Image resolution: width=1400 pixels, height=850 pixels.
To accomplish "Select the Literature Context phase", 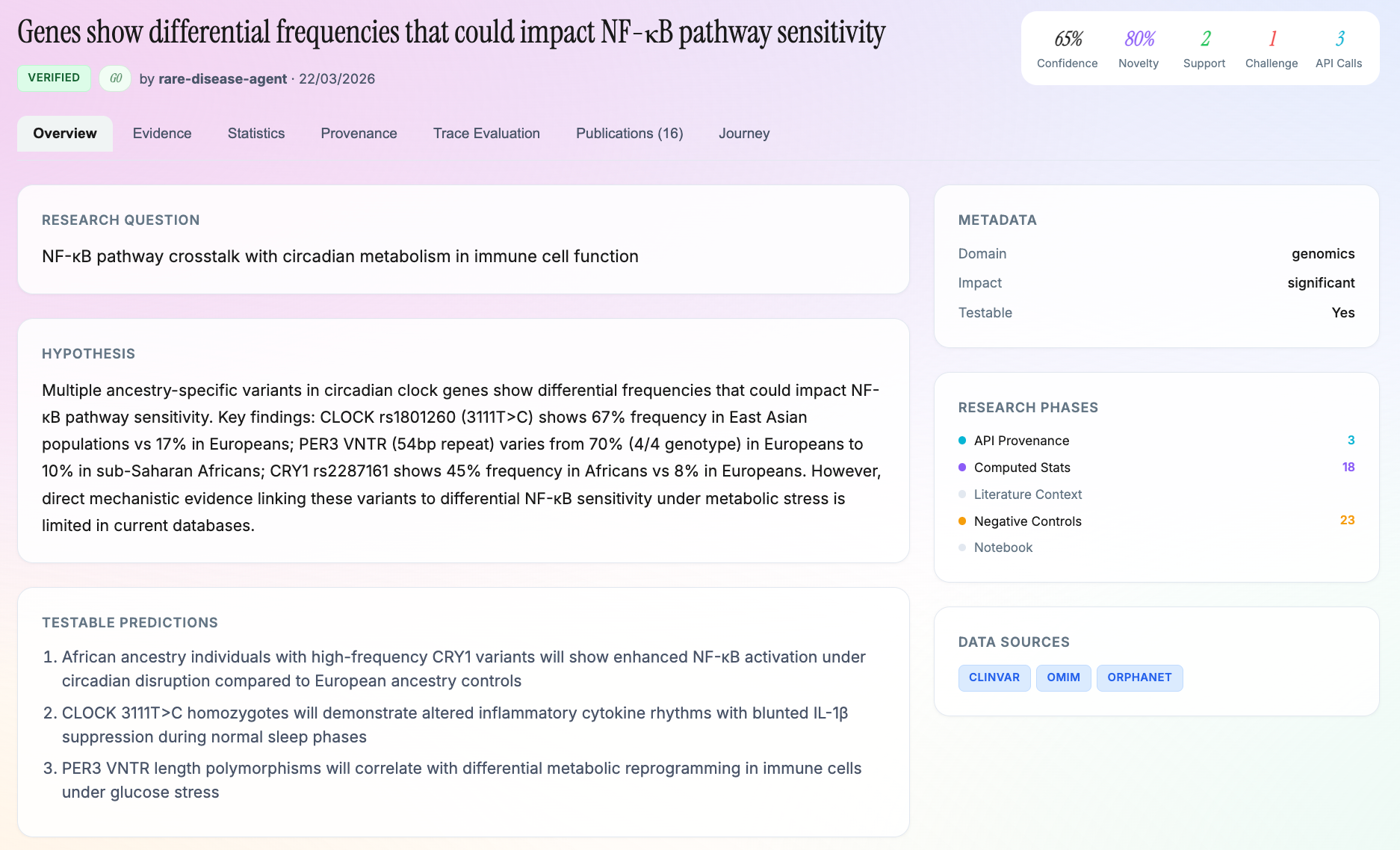I will [x=1027, y=494].
